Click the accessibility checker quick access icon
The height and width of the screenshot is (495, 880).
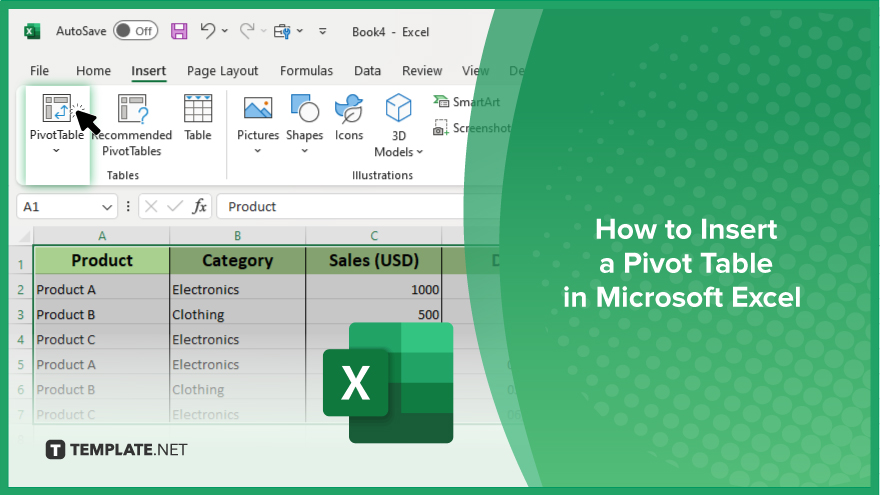tap(282, 31)
